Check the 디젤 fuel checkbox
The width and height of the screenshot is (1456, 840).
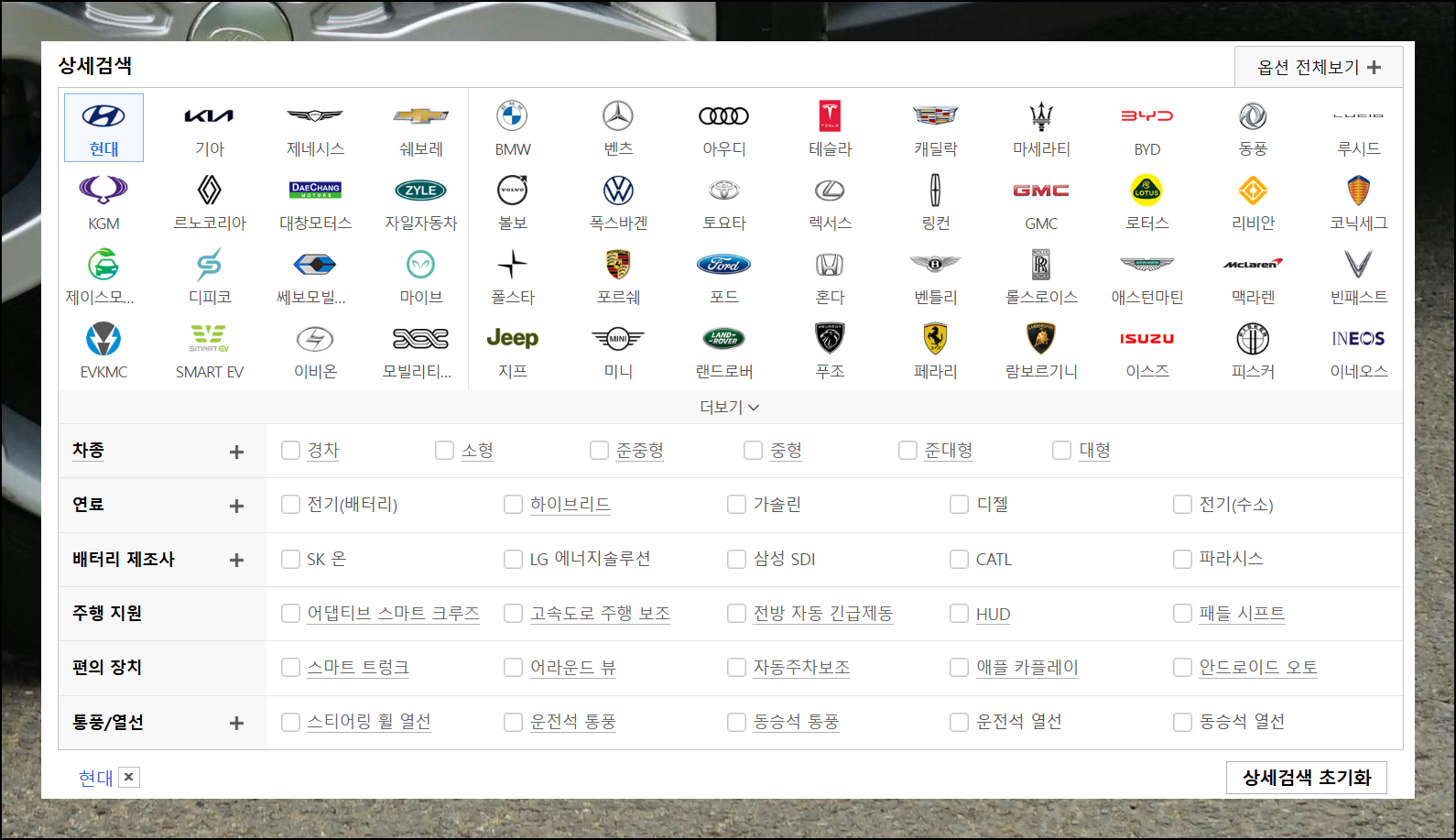pos(960,505)
